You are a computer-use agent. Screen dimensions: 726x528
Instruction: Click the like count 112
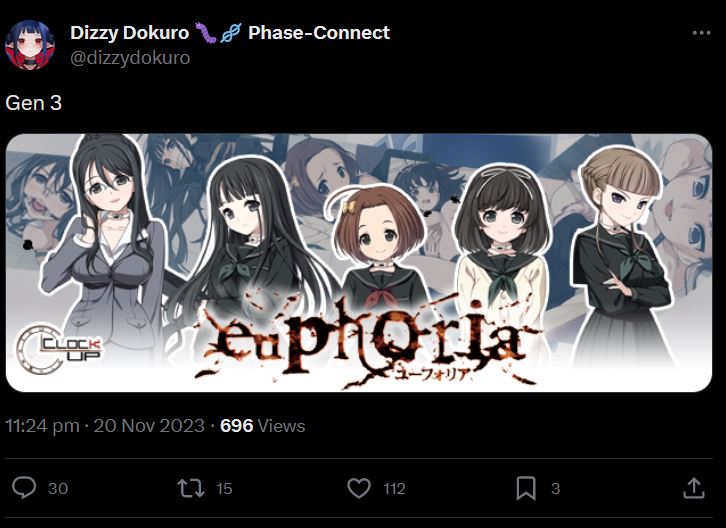click(394, 489)
